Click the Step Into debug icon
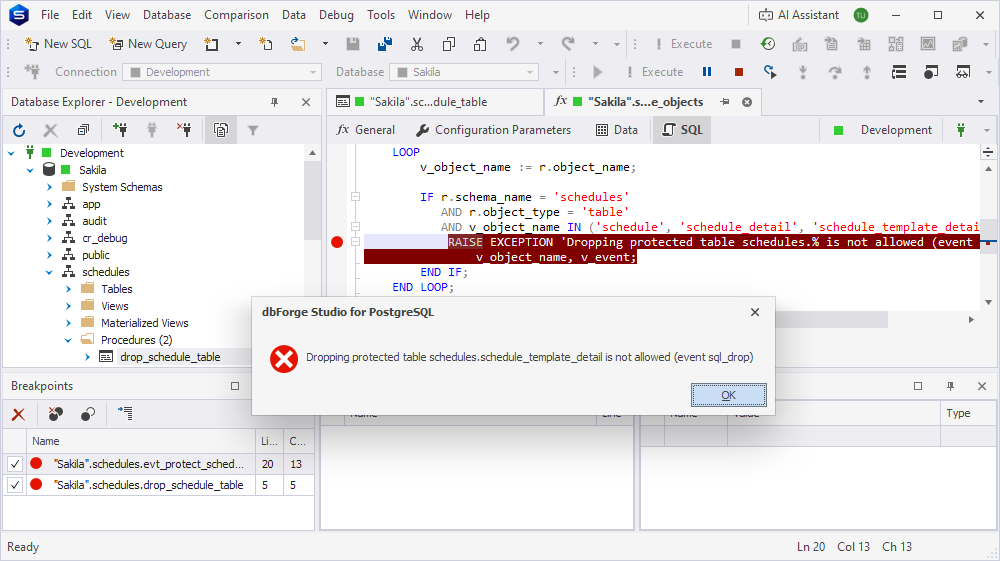This screenshot has height=561, width=1000. pos(803,72)
